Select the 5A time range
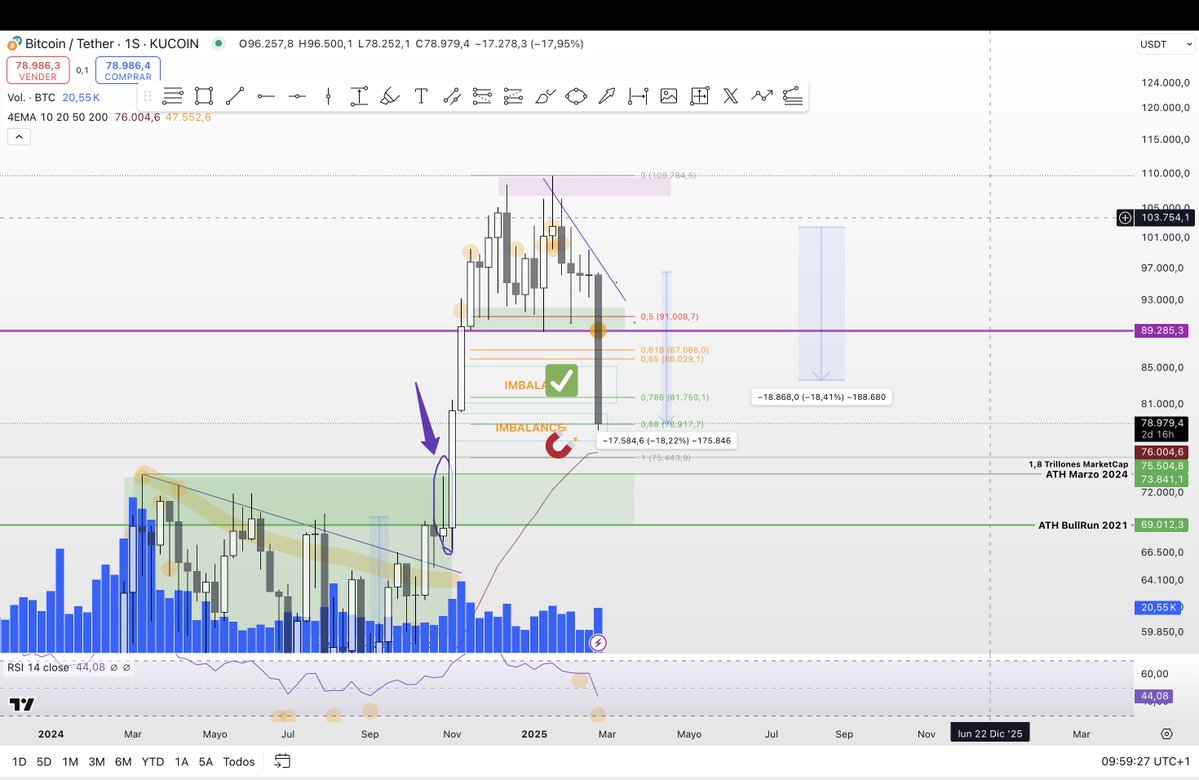 [x=206, y=762]
